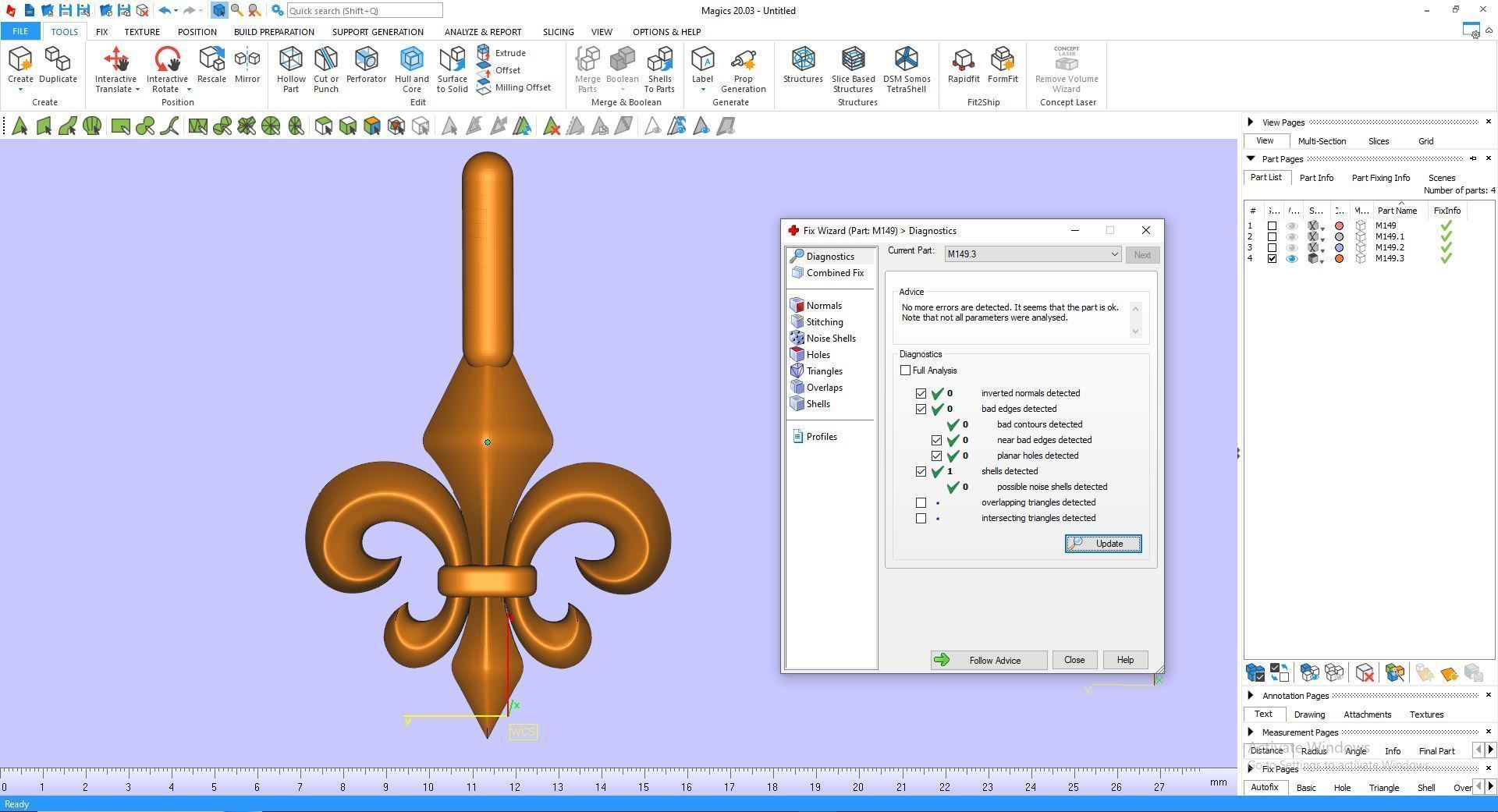1498x812 pixels.
Task: Open Interactive Rotate dropdown arrow
Action: pos(188,90)
